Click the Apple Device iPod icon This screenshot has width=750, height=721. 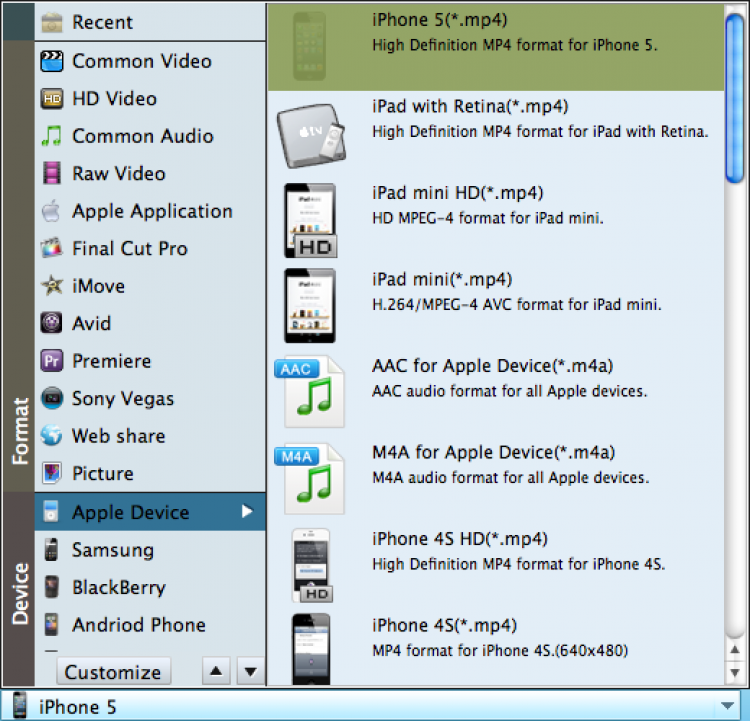51,511
